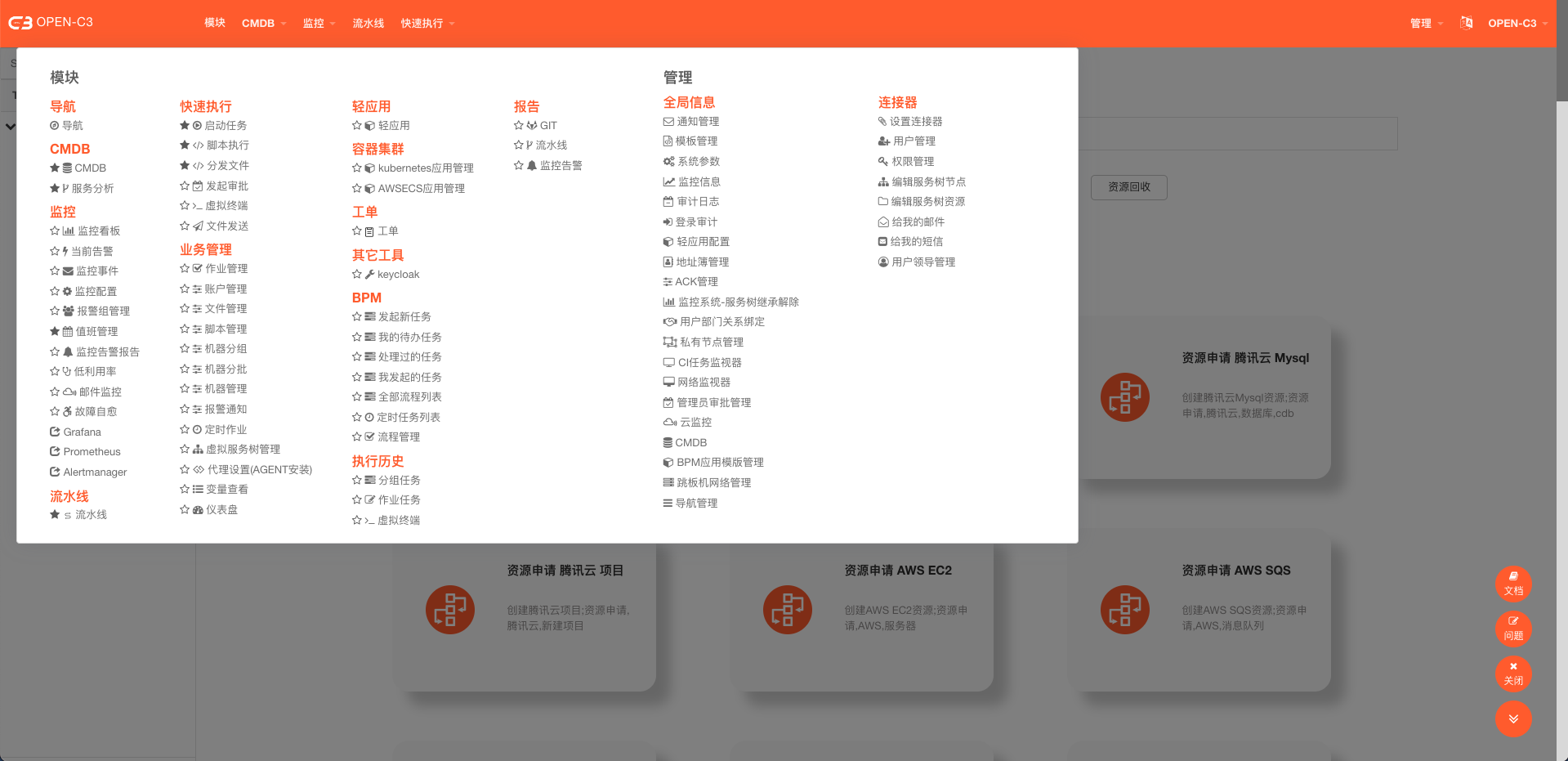The width and height of the screenshot is (1568, 761).
Task: Click the AWS EC2 card icon
Action: [x=788, y=610]
